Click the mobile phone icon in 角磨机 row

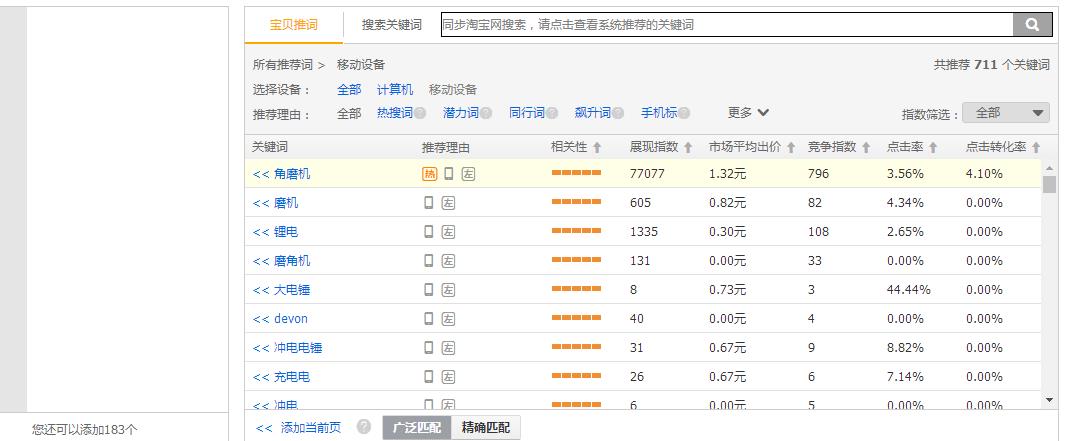click(x=448, y=173)
